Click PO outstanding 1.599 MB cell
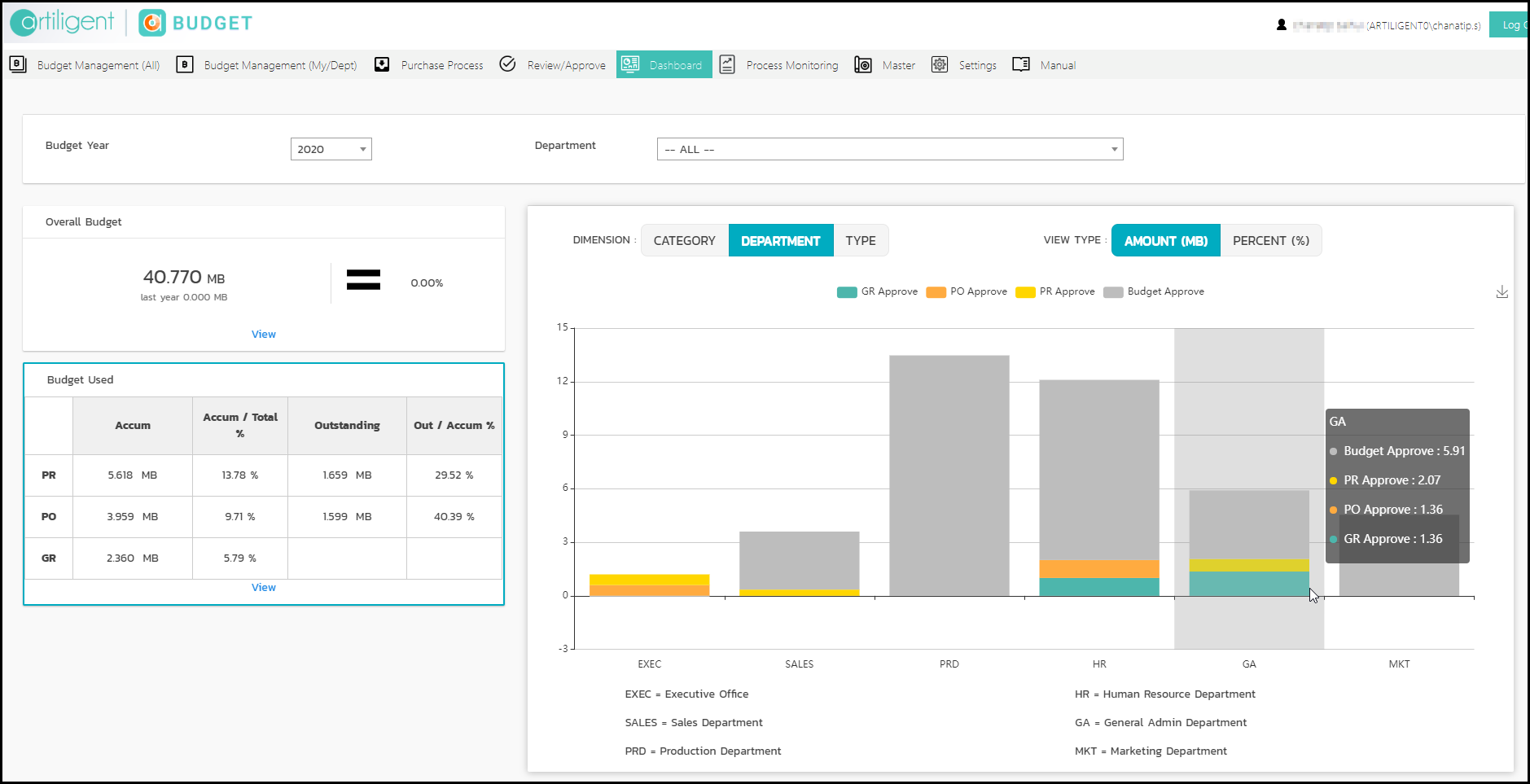 coord(347,517)
